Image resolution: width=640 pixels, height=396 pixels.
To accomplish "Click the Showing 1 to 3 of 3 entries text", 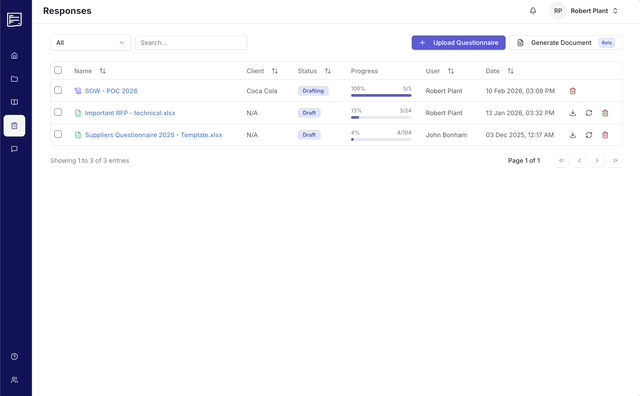I will pos(90,161).
